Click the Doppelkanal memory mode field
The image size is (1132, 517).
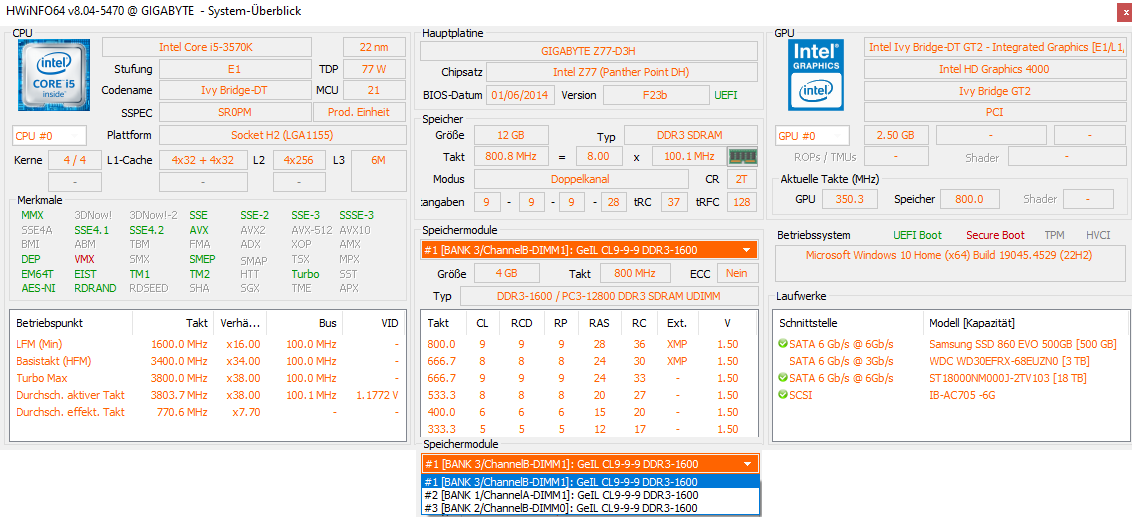(x=581, y=179)
